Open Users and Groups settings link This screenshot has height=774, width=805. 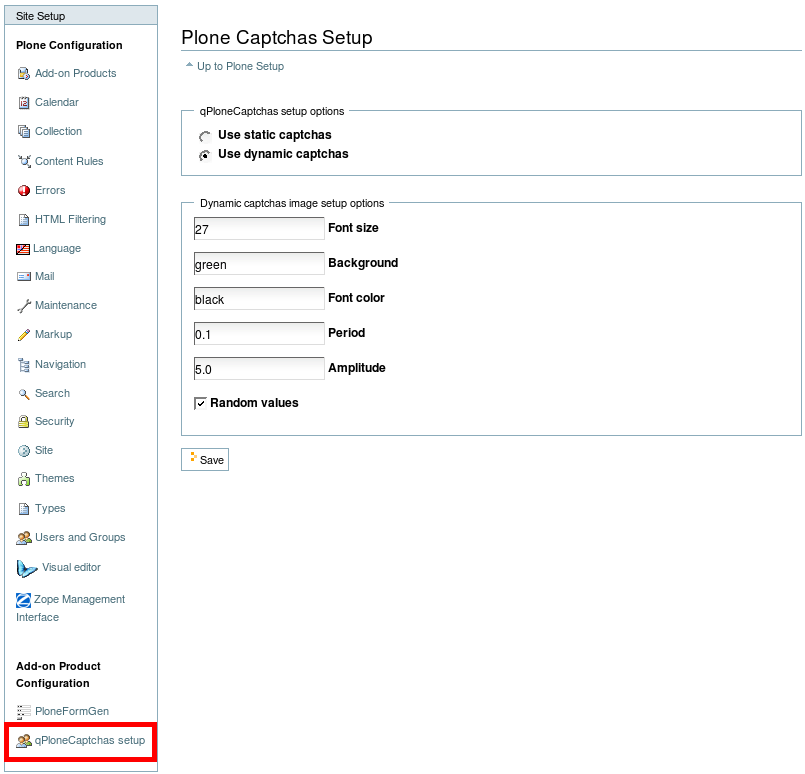80,537
